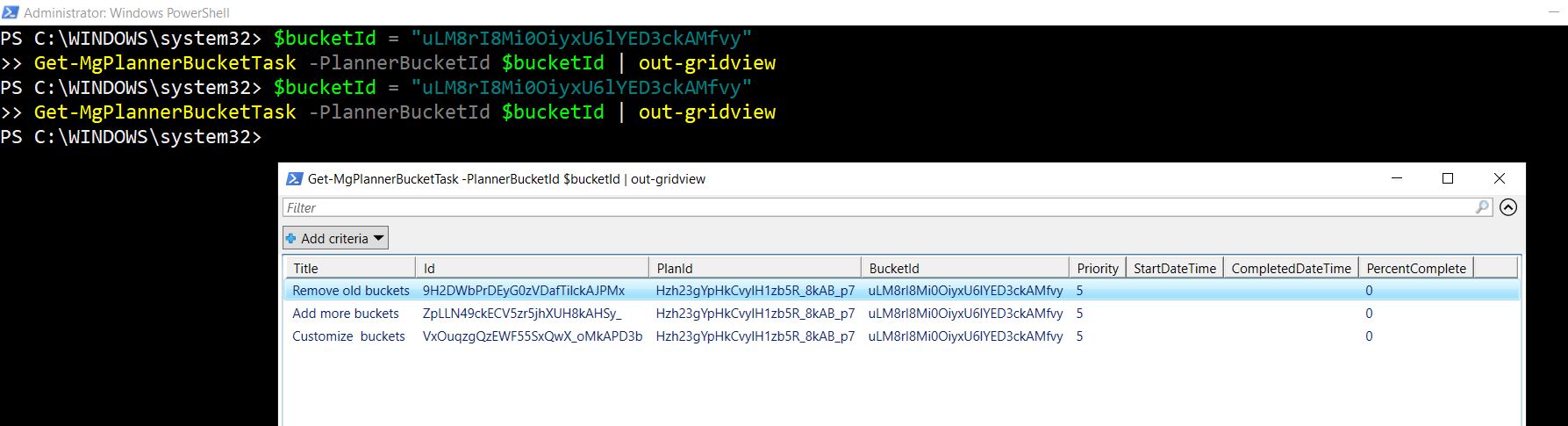Select the Add more buckets task row

tap(346, 314)
